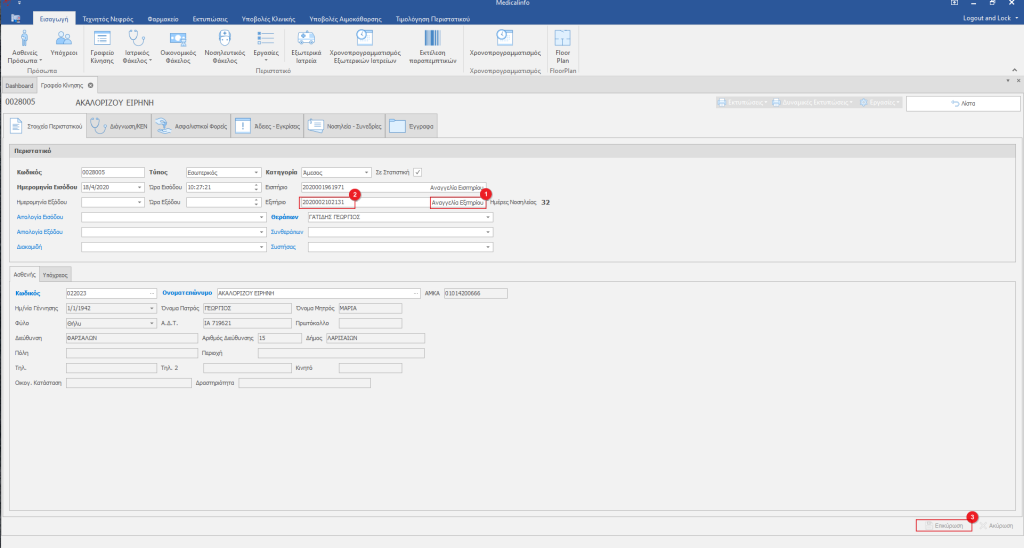The width and height of the screenshot is (1024, 548).
Task: Expand the Τύπος dropdown
Action: click(256, 172)
